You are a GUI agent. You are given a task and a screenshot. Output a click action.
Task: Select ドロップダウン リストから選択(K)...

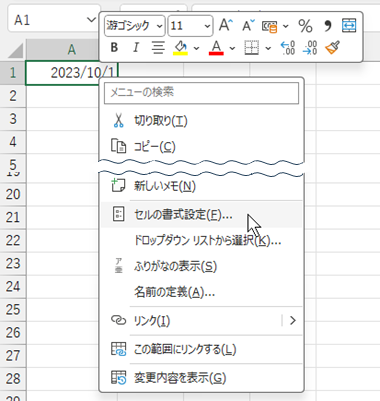coord(201,240)
